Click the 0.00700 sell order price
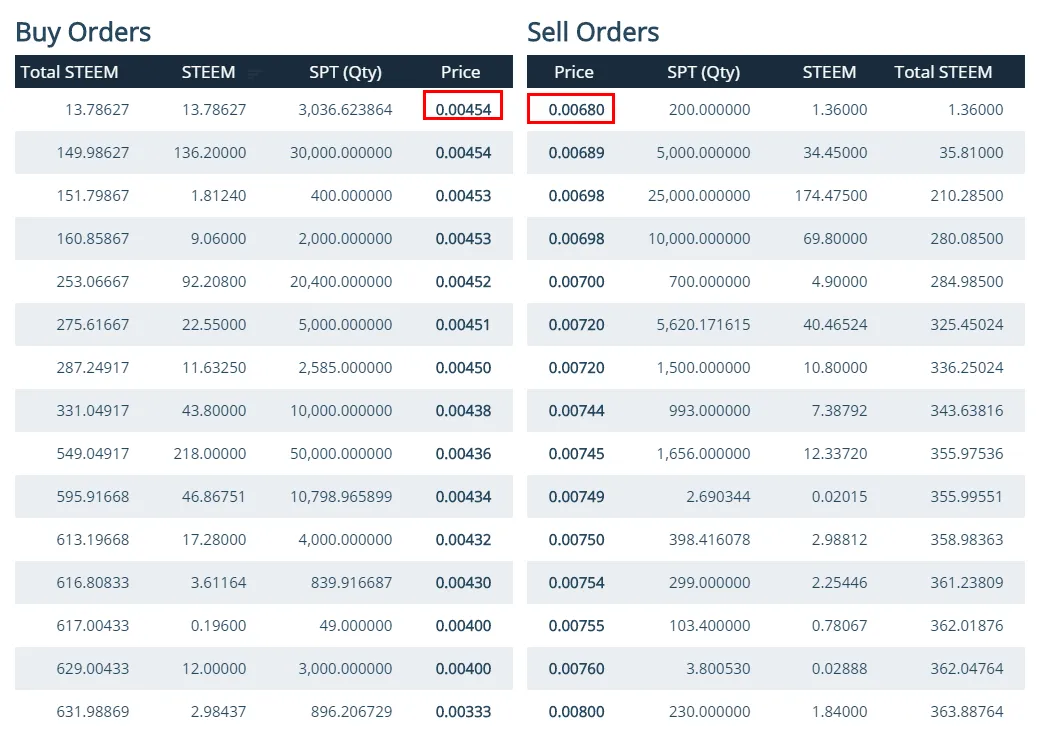 577,282
